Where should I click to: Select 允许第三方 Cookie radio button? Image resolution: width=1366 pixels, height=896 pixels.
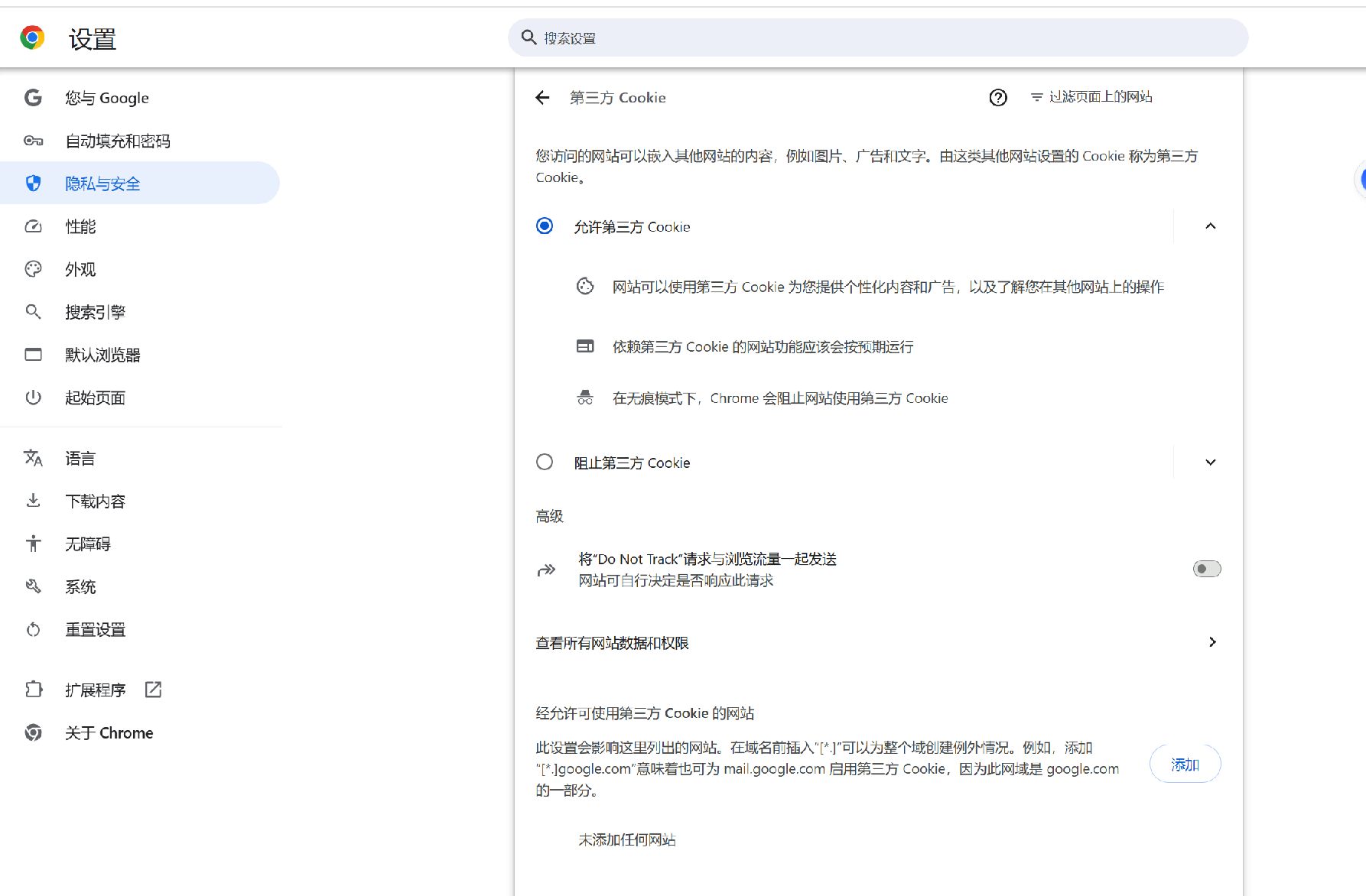tap(545, 226)
